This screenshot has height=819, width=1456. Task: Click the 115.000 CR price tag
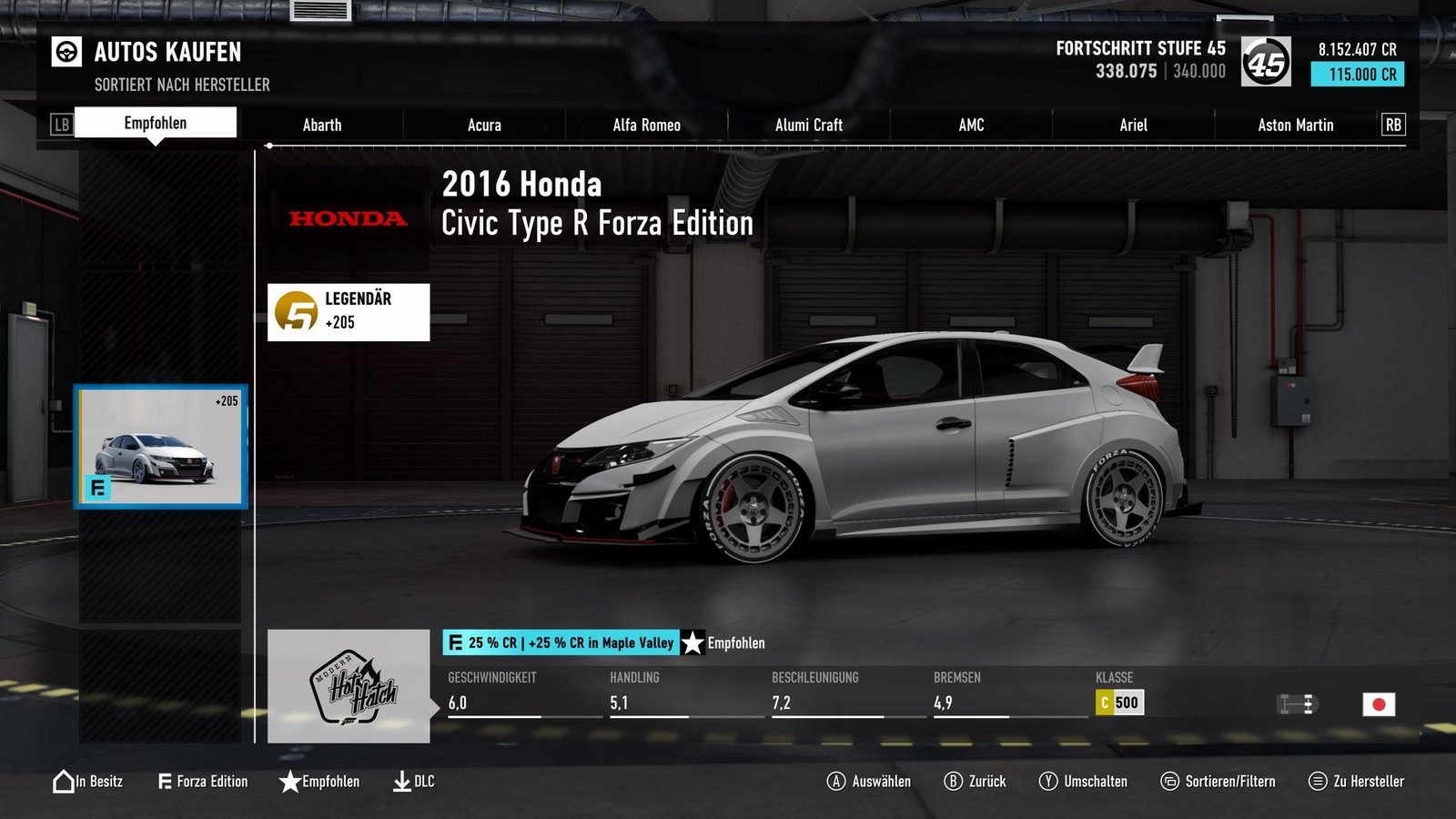1358,74
